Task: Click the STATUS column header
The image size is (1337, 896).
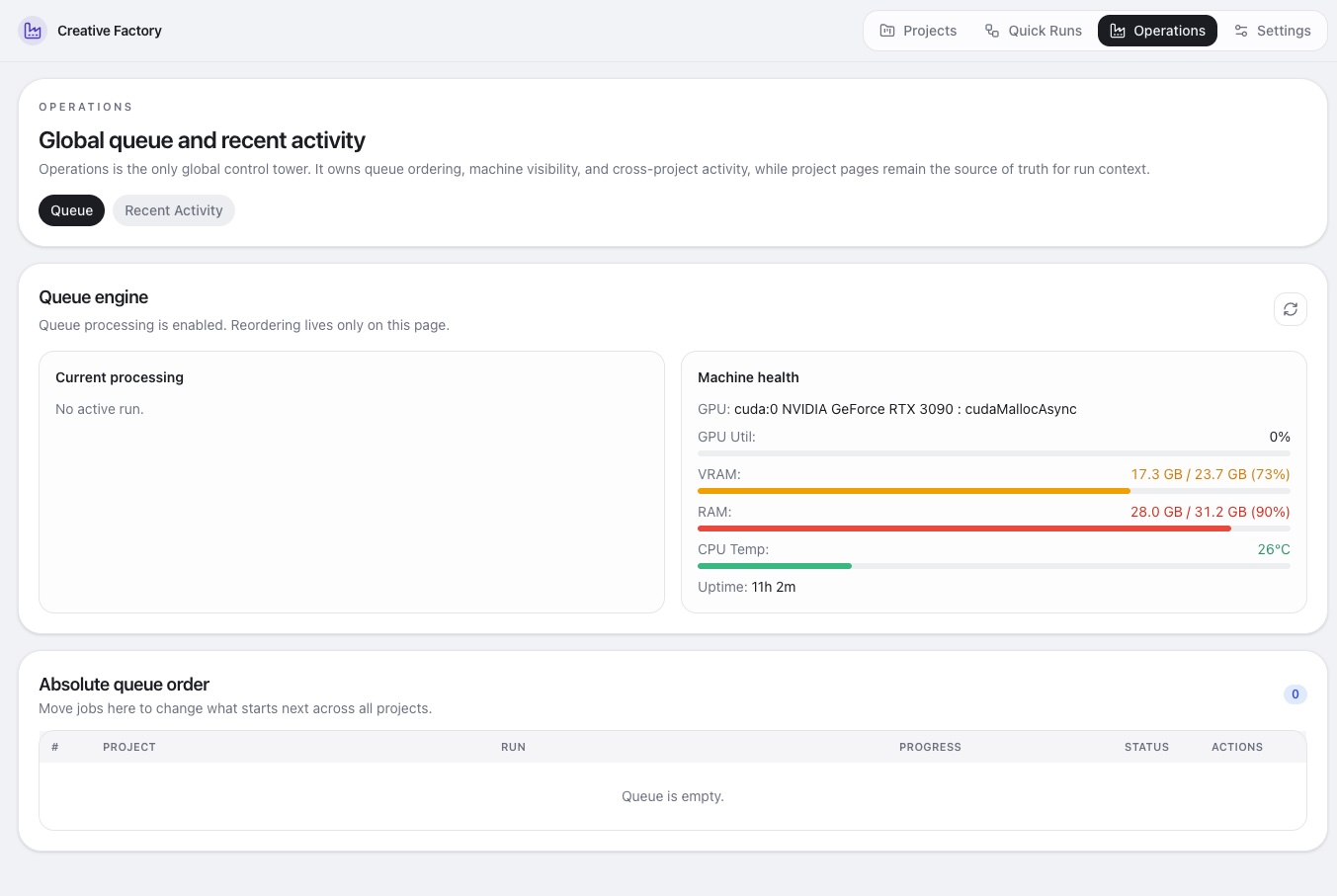Action: (x=1146, y=747)
